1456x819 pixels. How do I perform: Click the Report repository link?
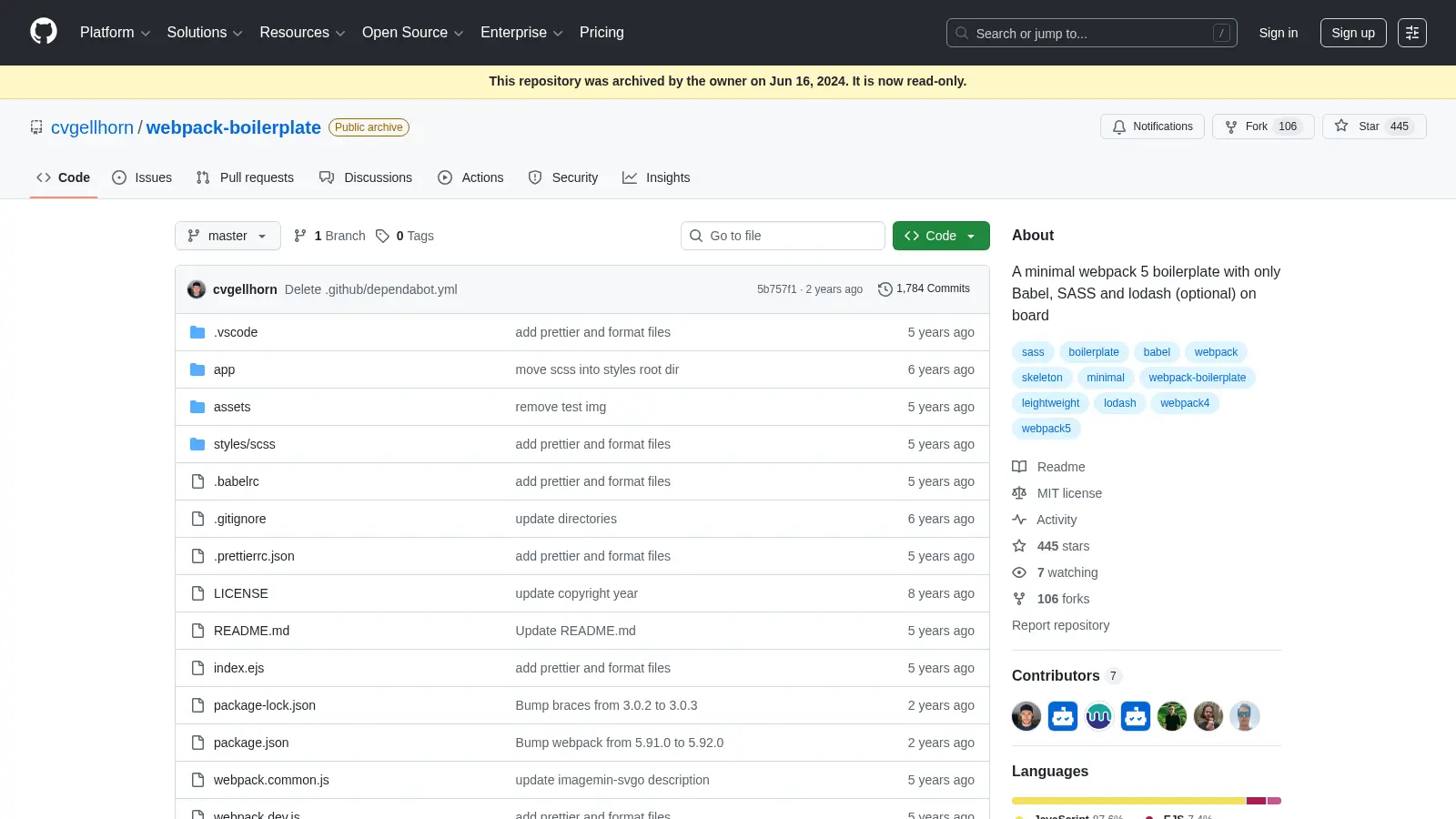[x=1060, y=625]
